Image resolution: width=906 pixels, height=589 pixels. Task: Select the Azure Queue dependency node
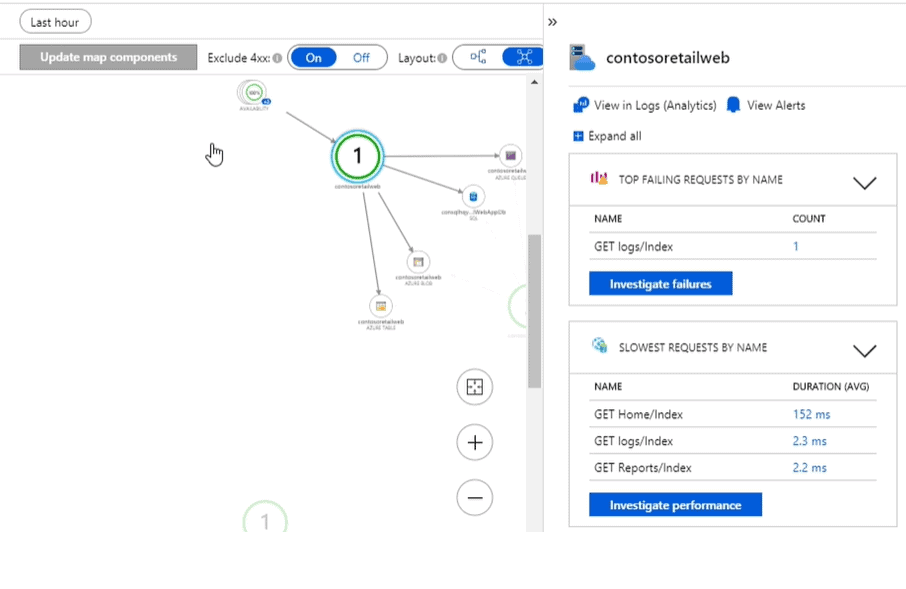pyautogui.click(x=510, y=155)
